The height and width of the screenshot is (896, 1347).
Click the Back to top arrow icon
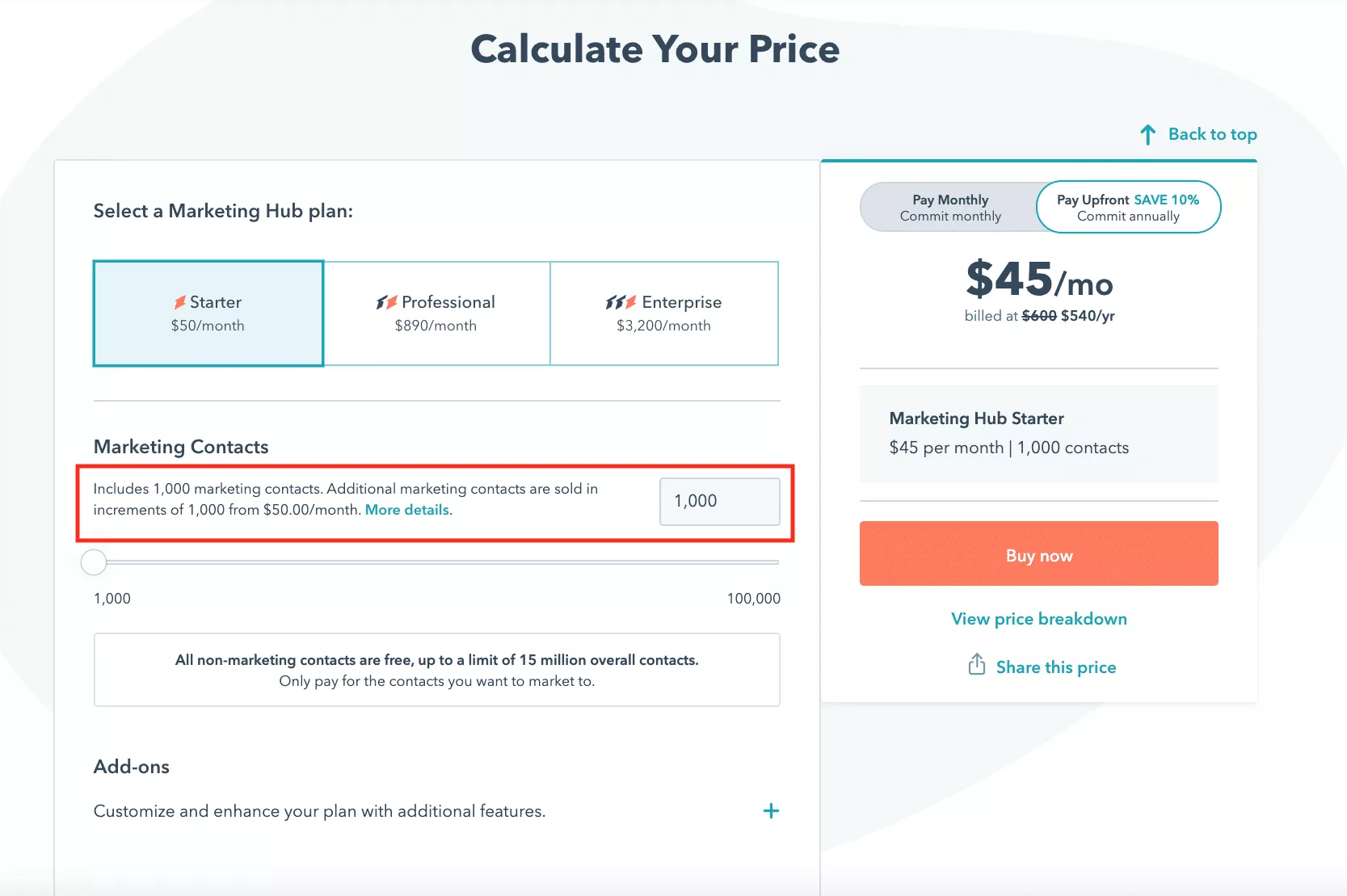pos(1147,135)
